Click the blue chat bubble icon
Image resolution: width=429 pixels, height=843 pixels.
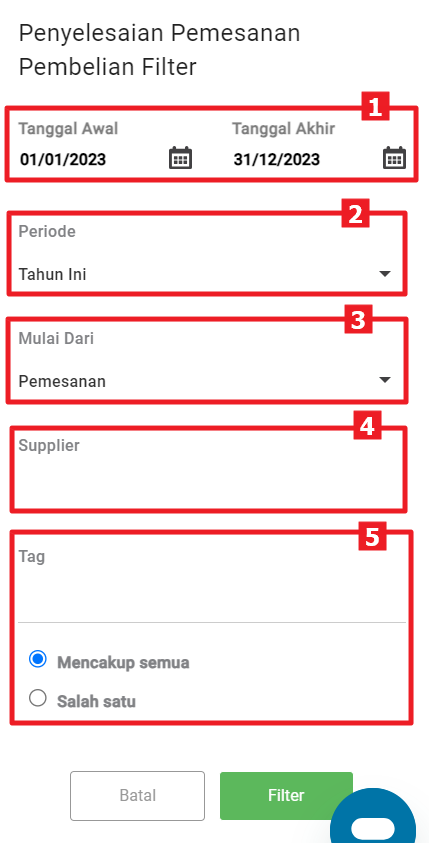(373, 817)
